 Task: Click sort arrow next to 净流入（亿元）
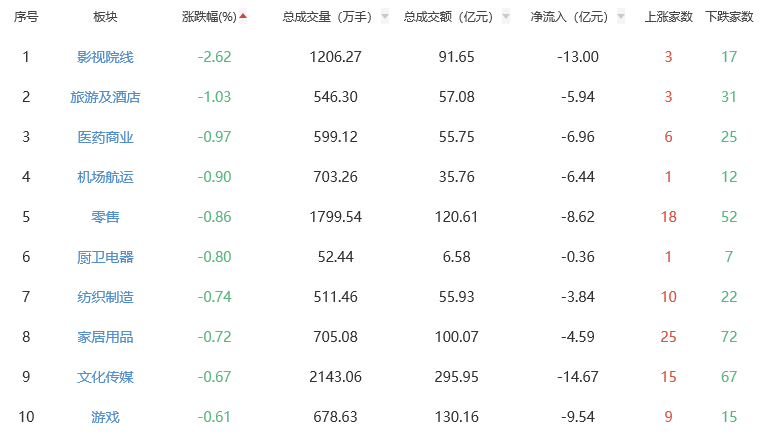click(622, 17)
